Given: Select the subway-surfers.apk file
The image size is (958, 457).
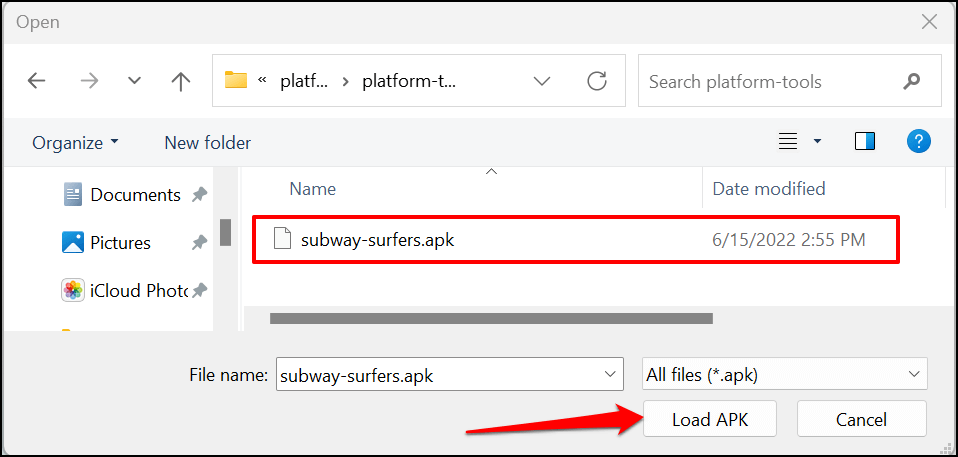Looking at the screenshot, I should 378,240.
